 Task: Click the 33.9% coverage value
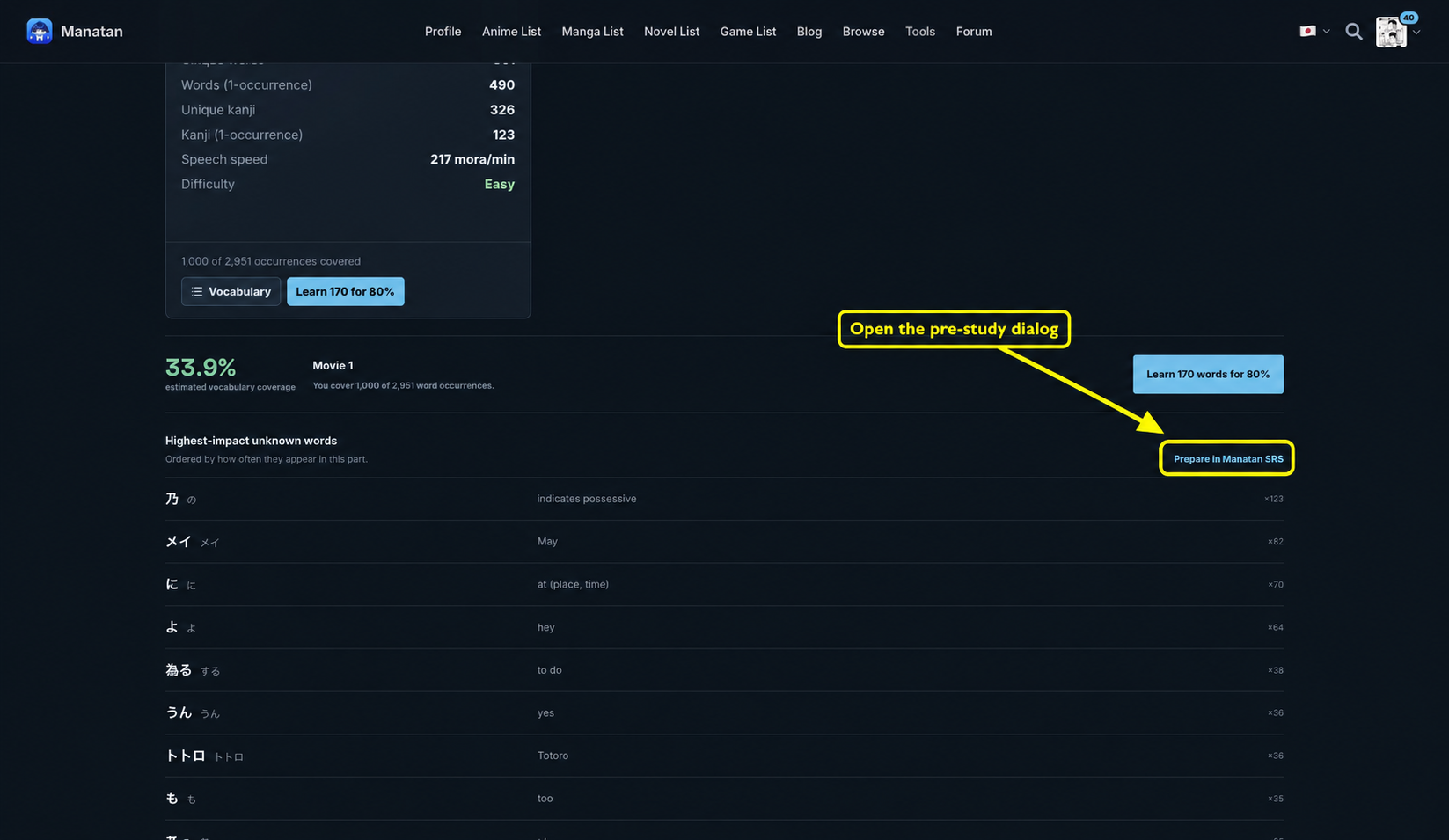tap(201, 367)
